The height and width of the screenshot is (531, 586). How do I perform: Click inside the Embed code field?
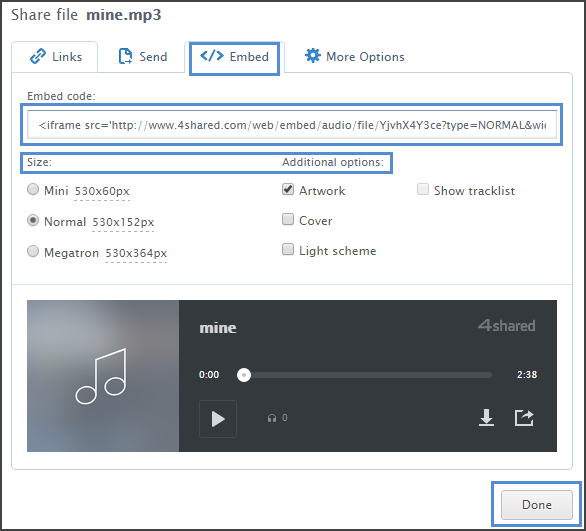tap(292, 125)
